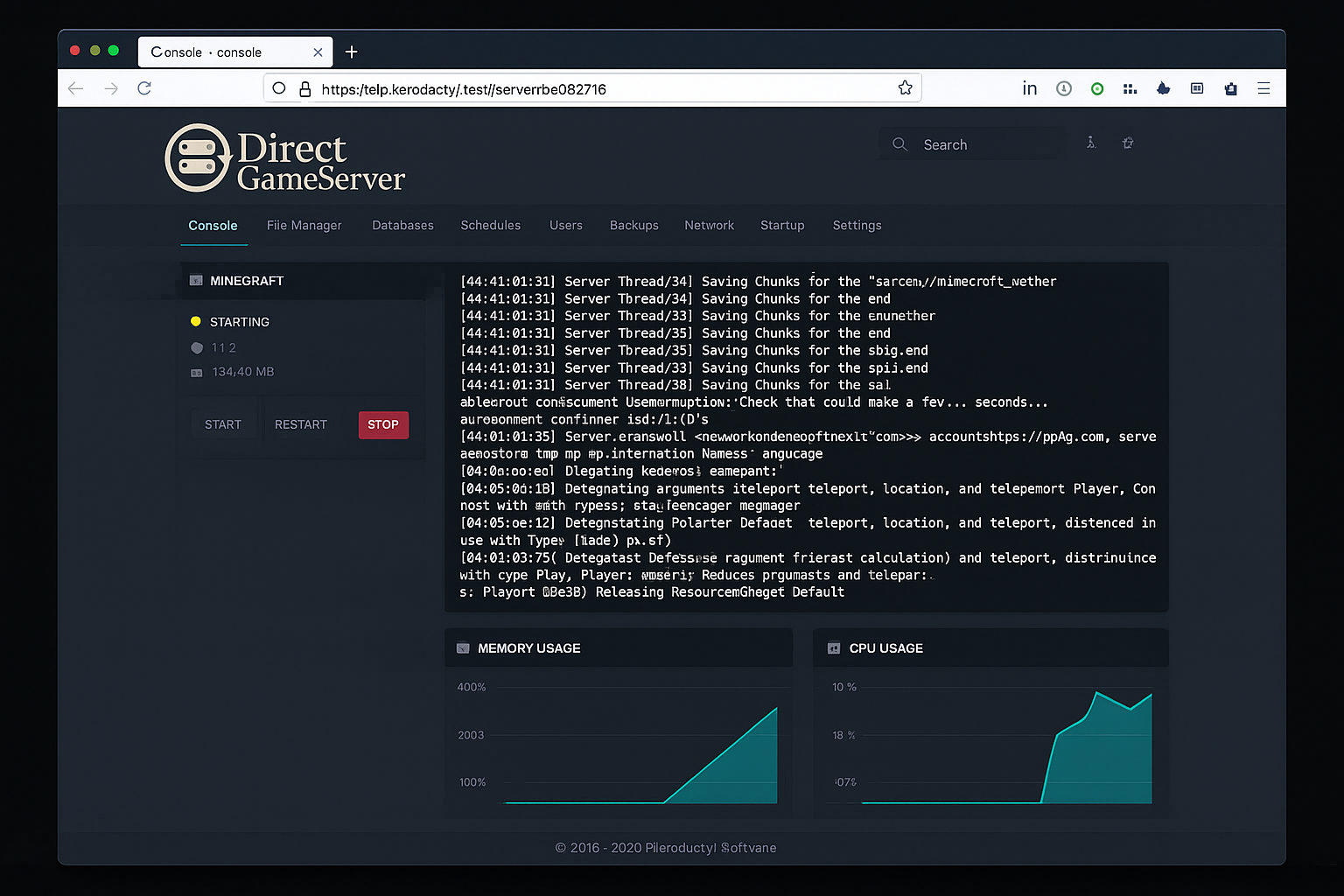Reload the page with refresh icon

(144, 88)
